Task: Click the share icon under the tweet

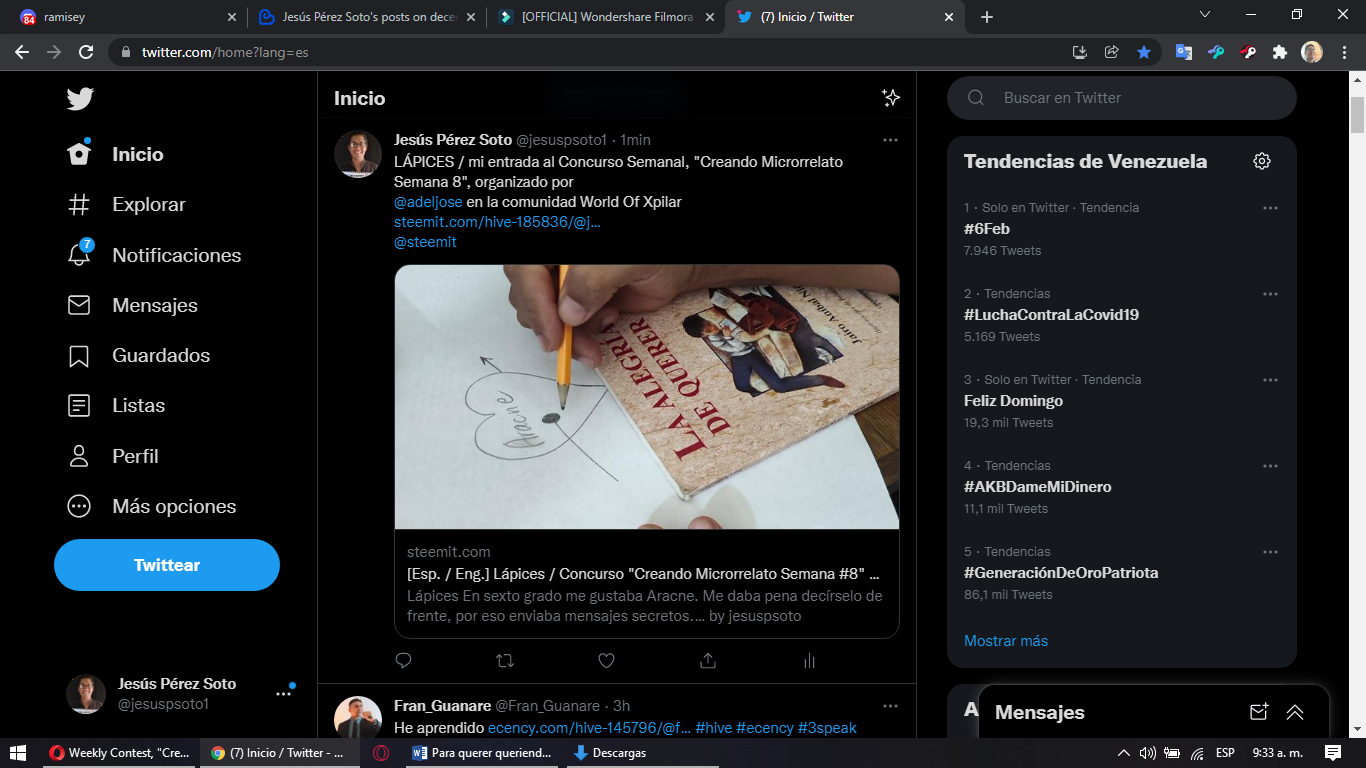Action: (708, 660)
